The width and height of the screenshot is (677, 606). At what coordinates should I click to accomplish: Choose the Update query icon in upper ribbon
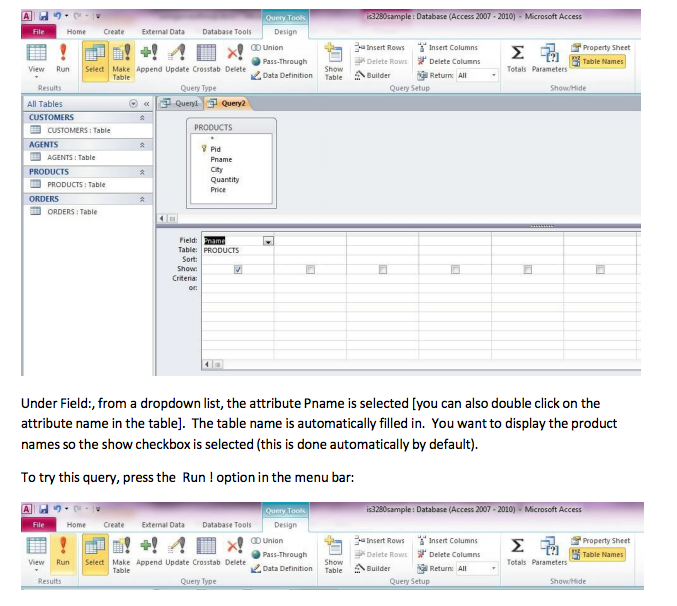point(177,53)
